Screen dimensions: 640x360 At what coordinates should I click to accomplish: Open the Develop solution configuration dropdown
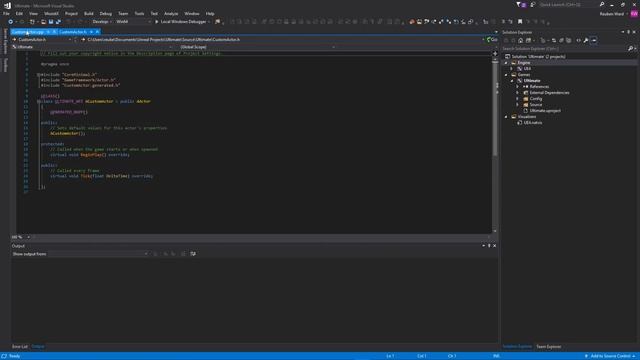coord(102,22)
